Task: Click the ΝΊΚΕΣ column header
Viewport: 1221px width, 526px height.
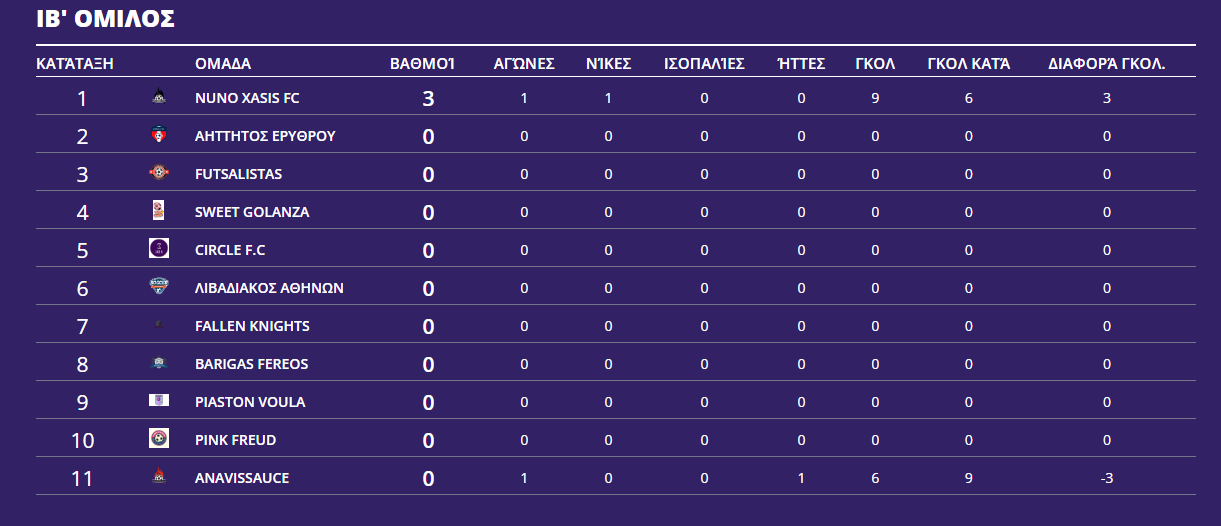Action: (608, 64)
